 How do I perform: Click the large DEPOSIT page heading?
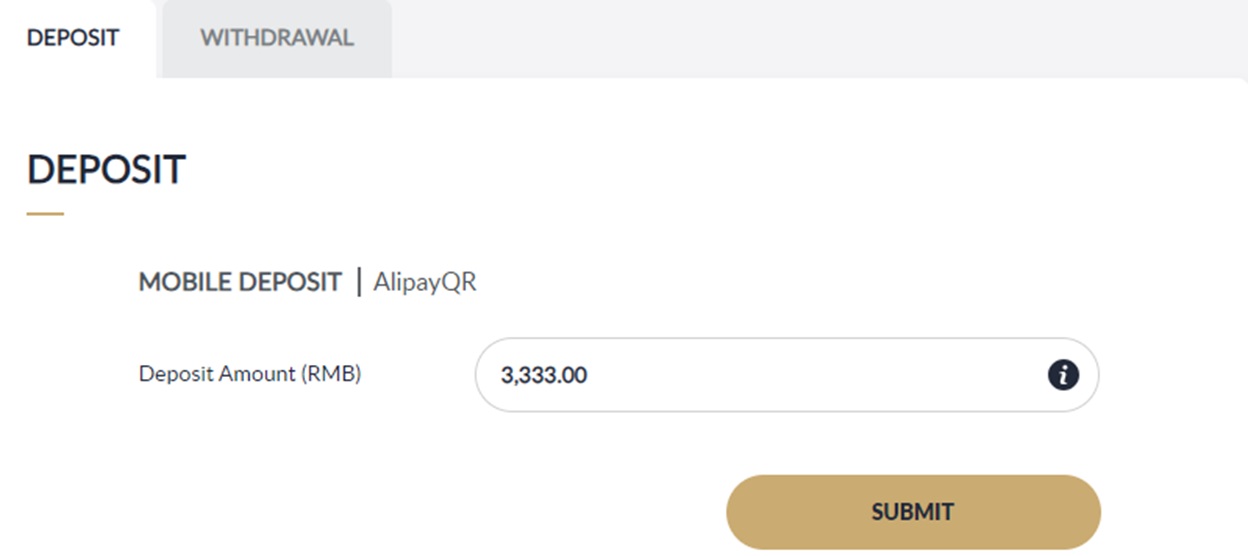[106, 170]
